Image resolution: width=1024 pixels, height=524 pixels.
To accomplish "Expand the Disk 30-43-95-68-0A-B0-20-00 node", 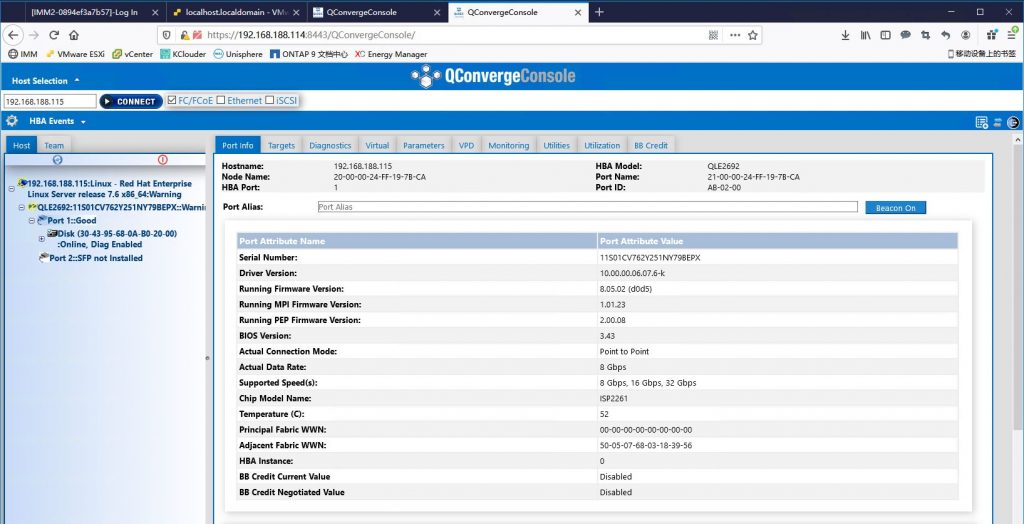I will 42,238.
